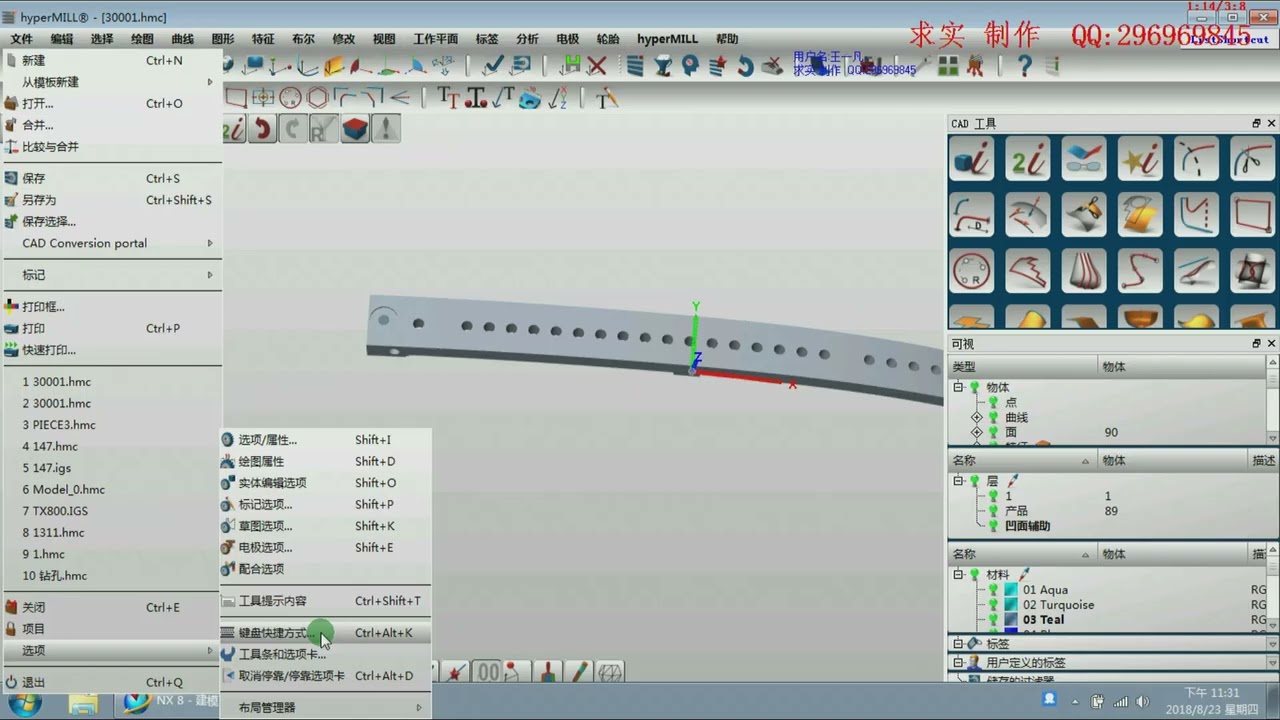
Task: Expand the 标签 section
Action: [958, 644]
